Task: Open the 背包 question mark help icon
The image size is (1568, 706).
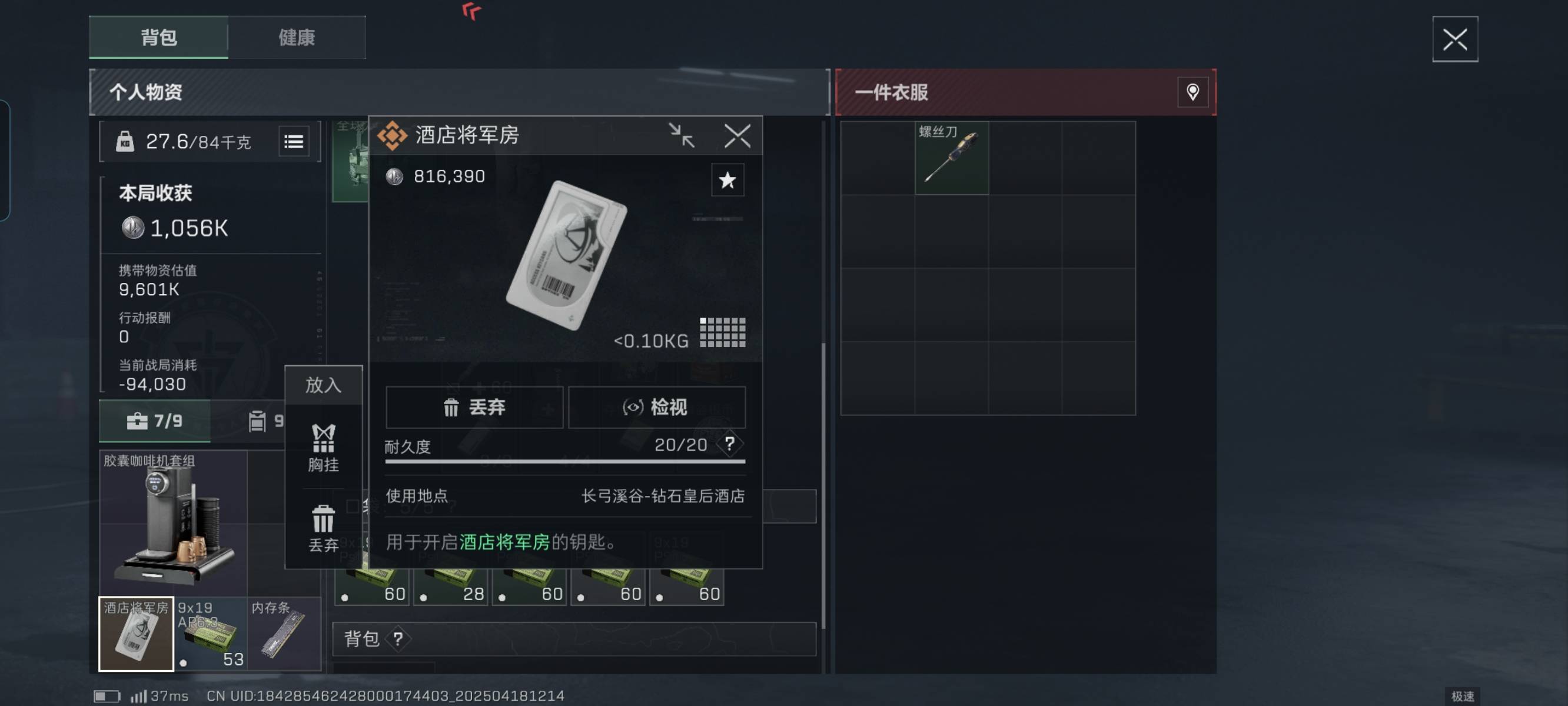Action: click(x=397, y=638)
